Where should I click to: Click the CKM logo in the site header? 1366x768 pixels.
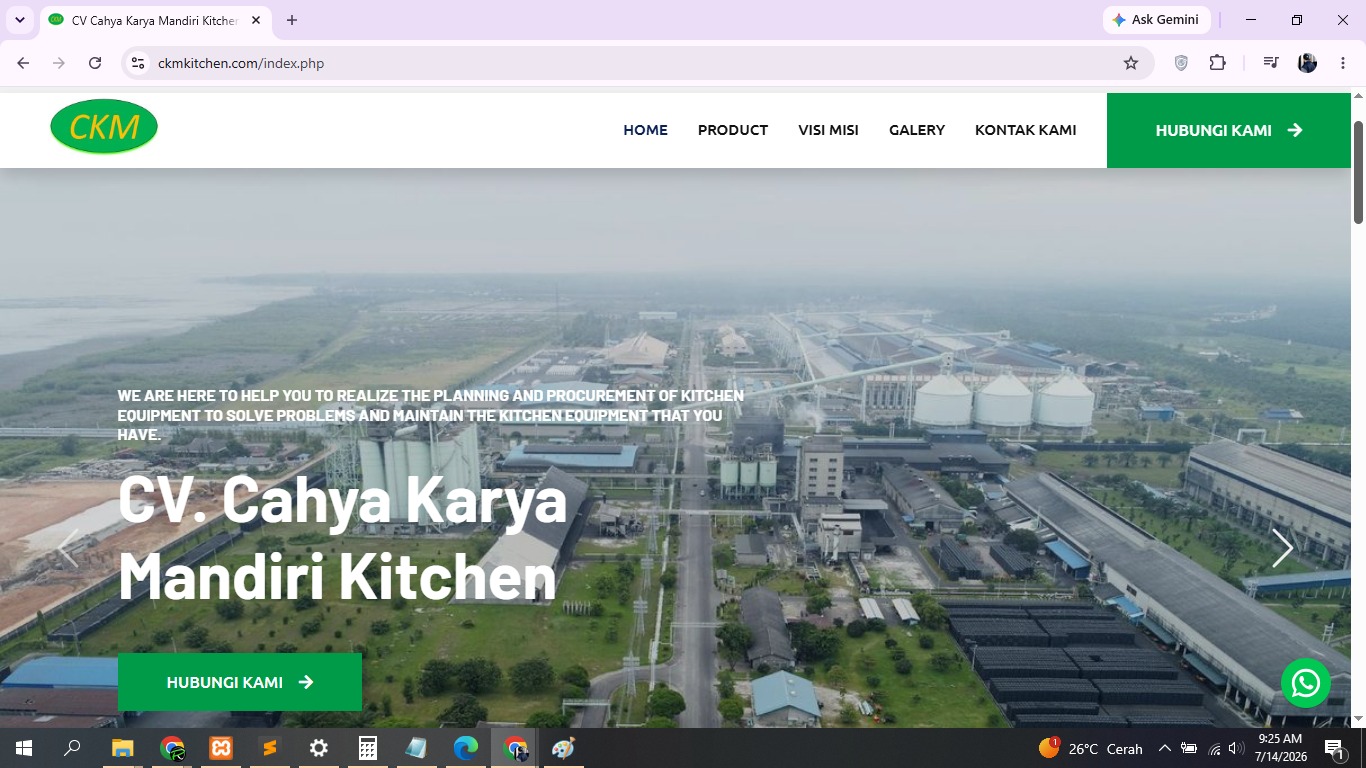104,127
